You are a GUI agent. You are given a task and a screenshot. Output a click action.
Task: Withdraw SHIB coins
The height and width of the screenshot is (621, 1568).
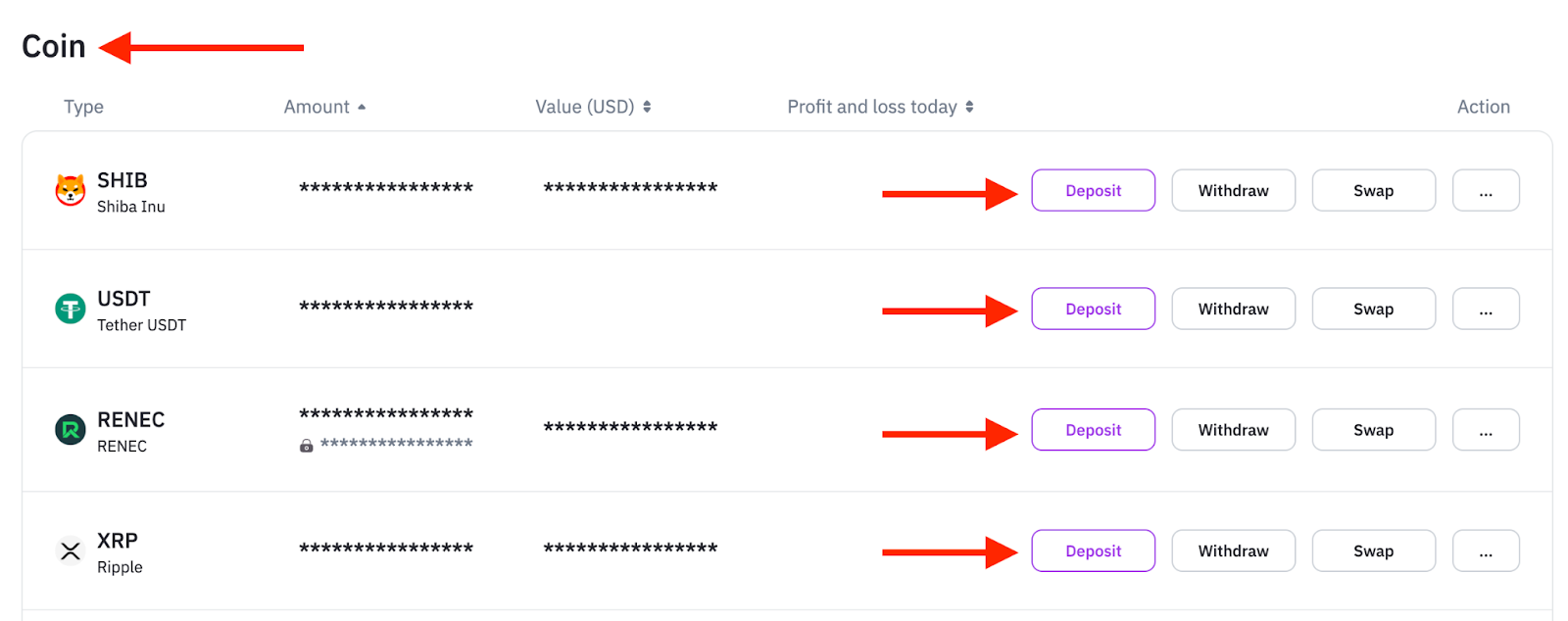1233,191
